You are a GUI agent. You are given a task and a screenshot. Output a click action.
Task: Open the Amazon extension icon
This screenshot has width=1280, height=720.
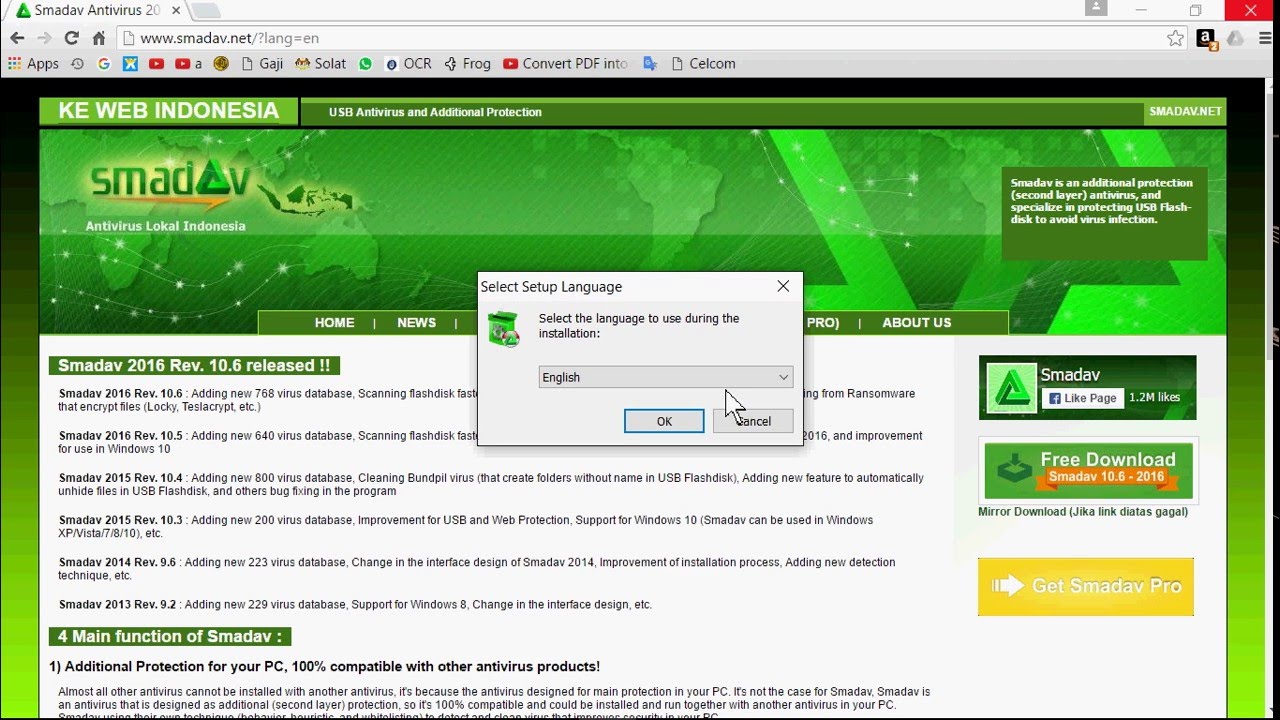pos(1206,39)
